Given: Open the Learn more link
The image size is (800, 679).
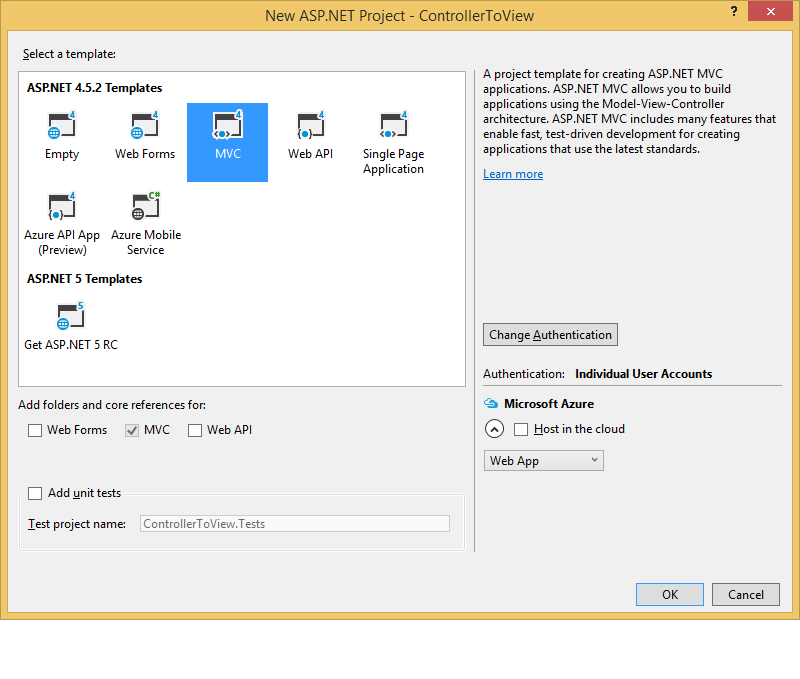Looking at the screenshot, I should (x=513, y=174).
